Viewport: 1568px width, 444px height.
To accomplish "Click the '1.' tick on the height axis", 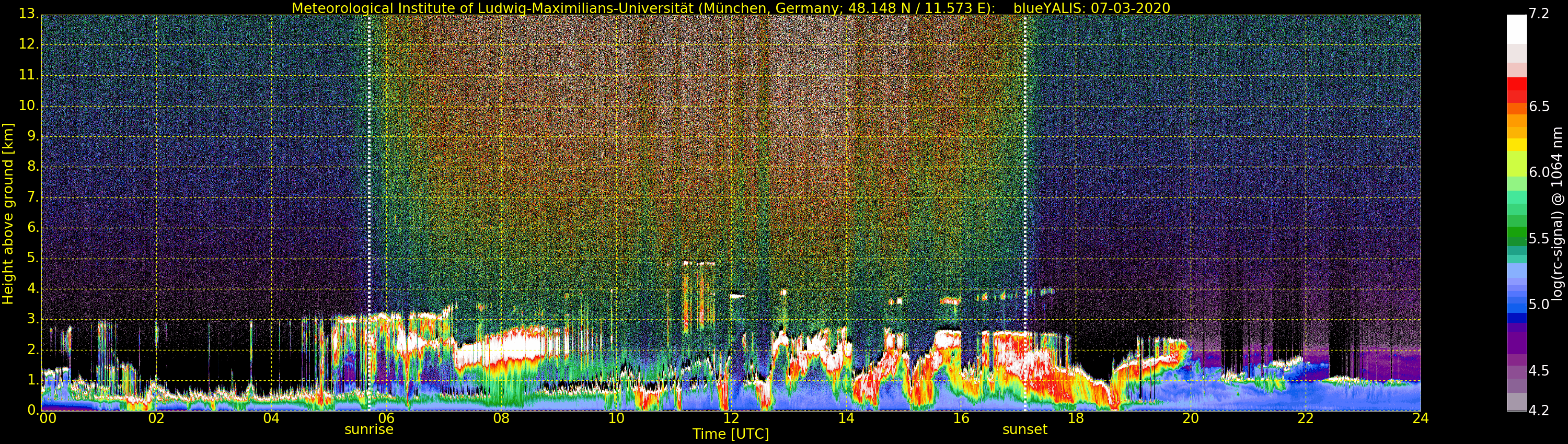I will coord(32,380).
